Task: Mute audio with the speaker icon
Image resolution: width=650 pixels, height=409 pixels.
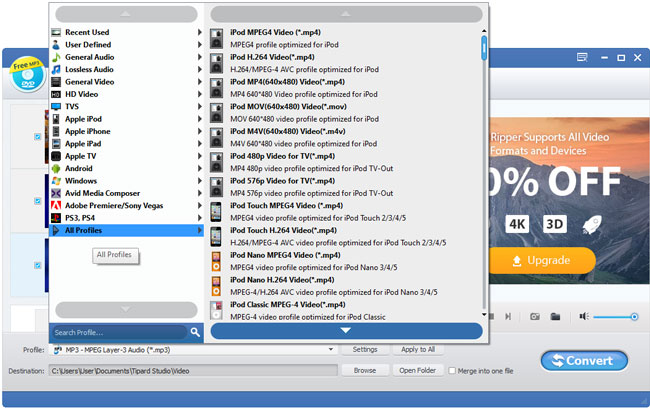Action: (584, 317)
